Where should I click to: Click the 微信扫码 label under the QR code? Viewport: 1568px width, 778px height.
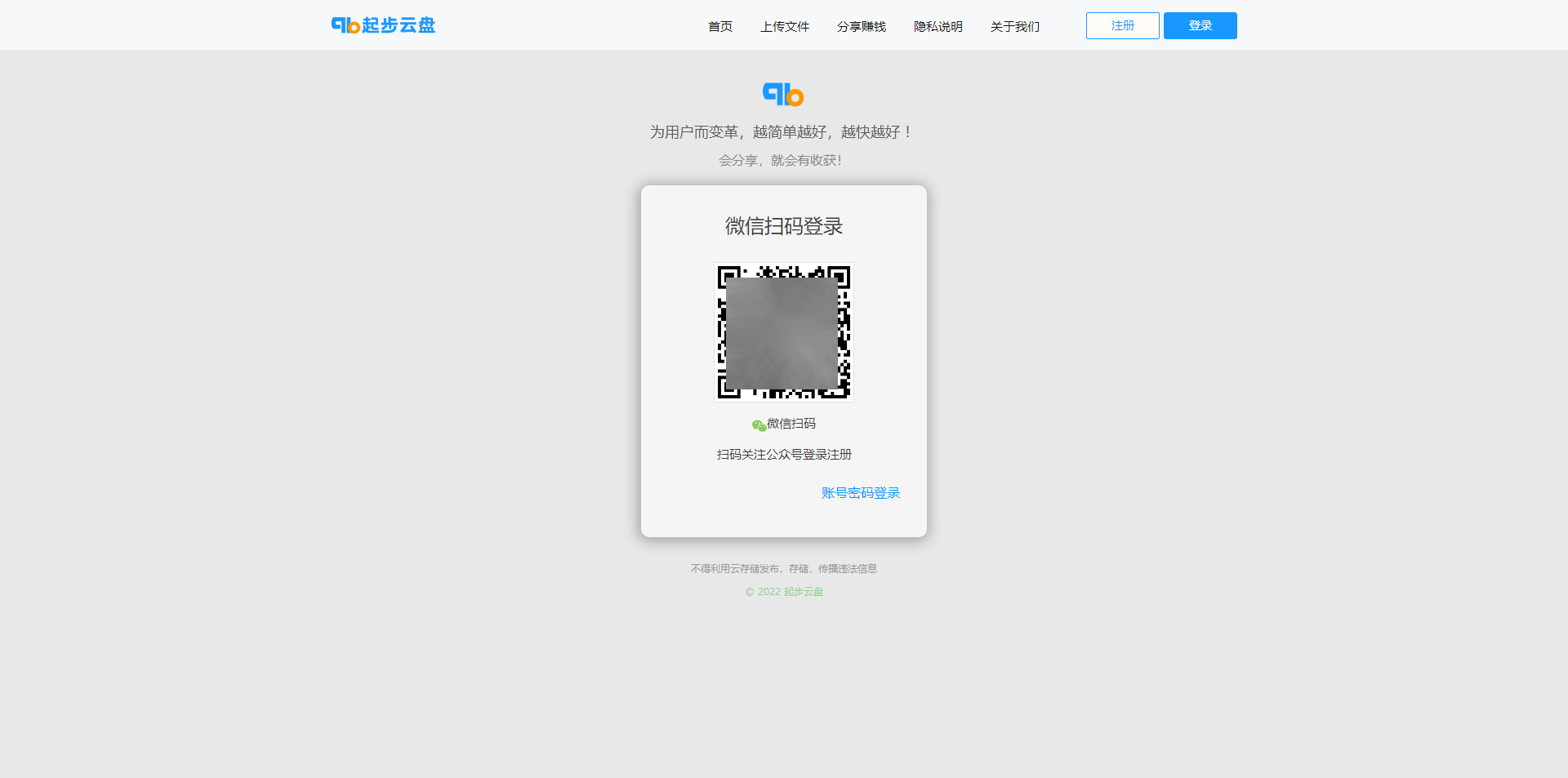pos(791,424)
